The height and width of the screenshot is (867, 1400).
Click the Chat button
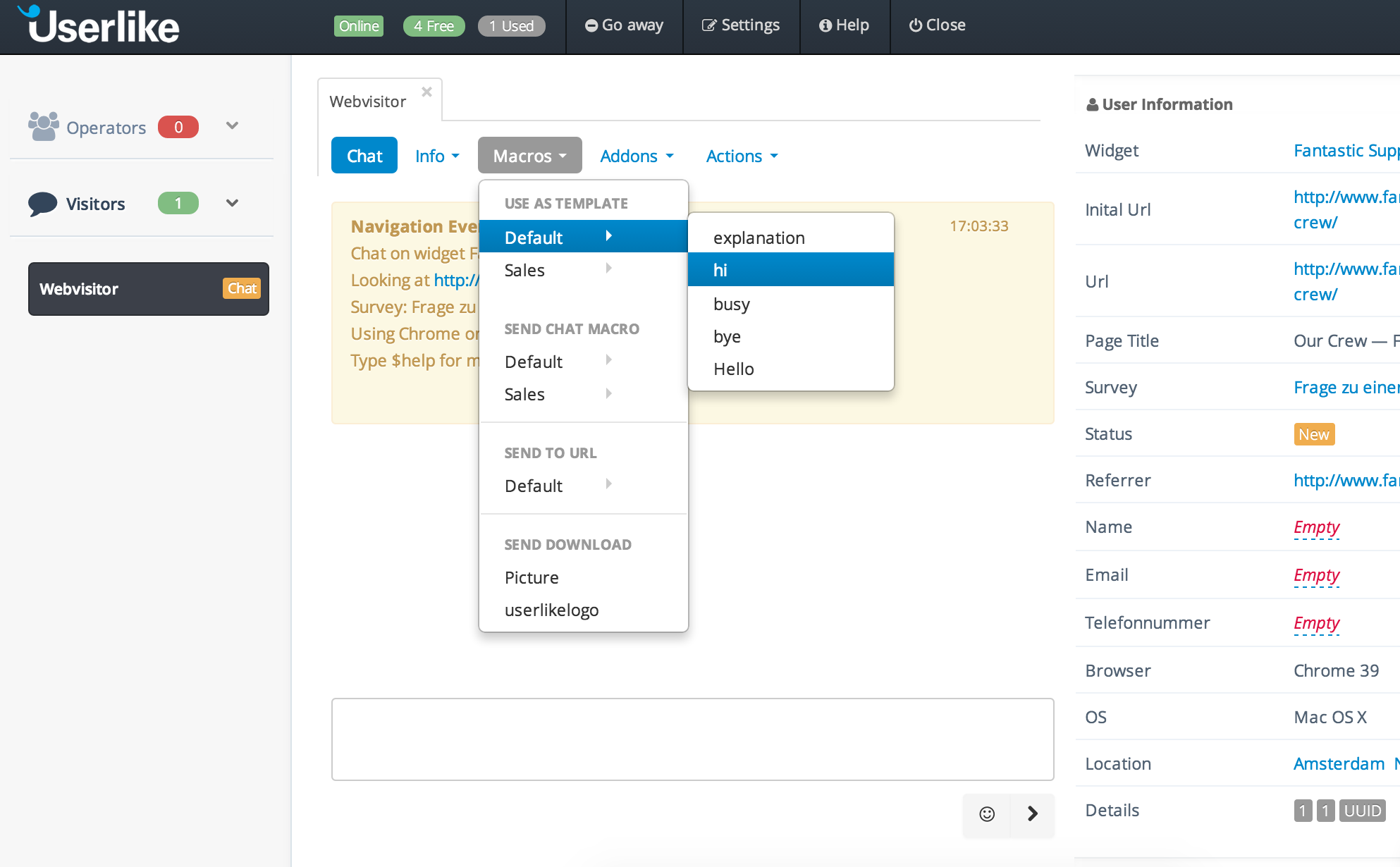tap(364, 155)
